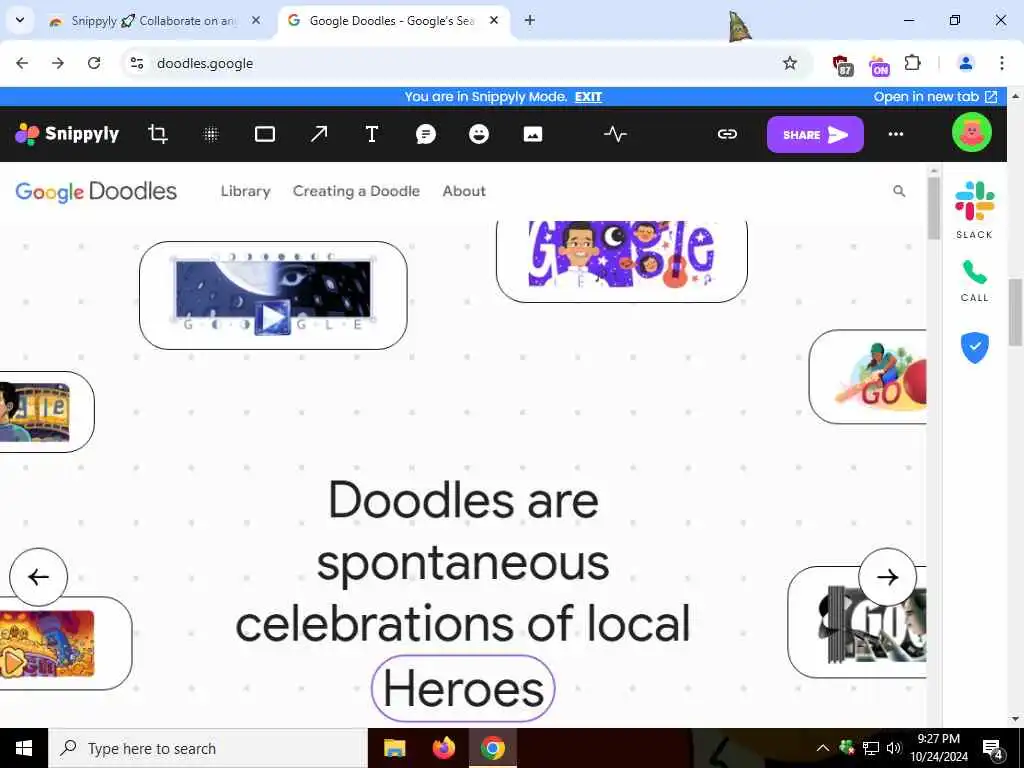Screen dimensions: 1024x768
Task: Go forward in browser history
Action: coord(58,63)
